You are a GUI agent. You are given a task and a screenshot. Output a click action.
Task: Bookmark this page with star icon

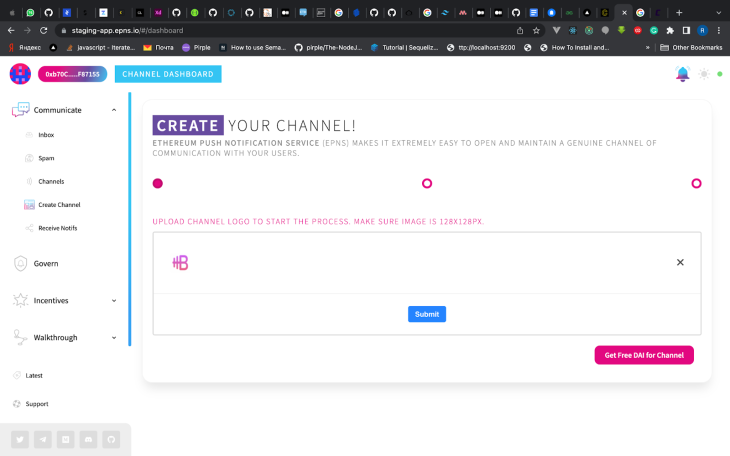click(536, 30)
